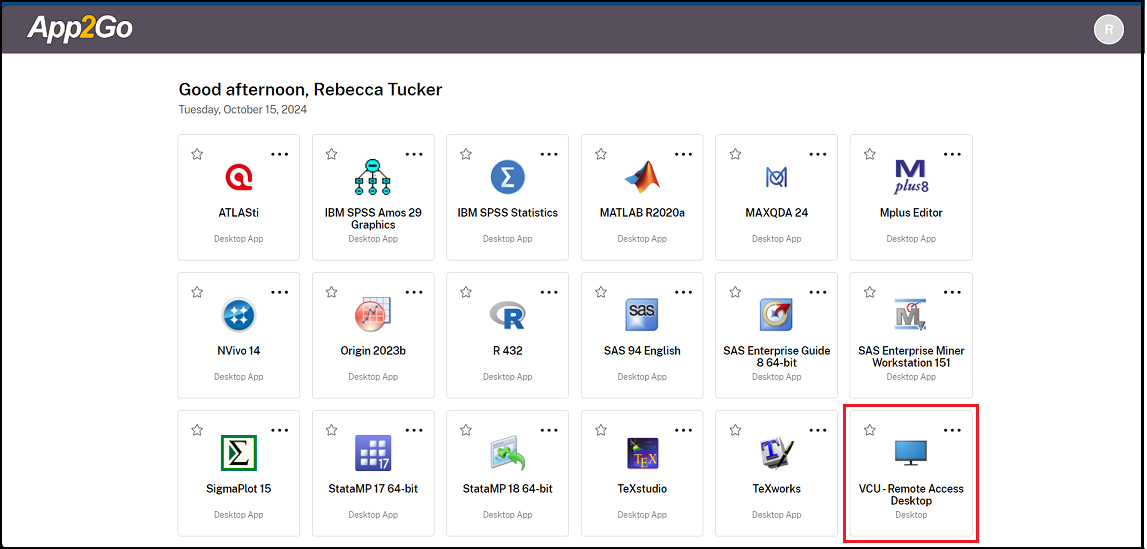The width and height of the screenshot is (1147, 549).
Task: Launch the Origin 2023b icon
Action: 373,315
